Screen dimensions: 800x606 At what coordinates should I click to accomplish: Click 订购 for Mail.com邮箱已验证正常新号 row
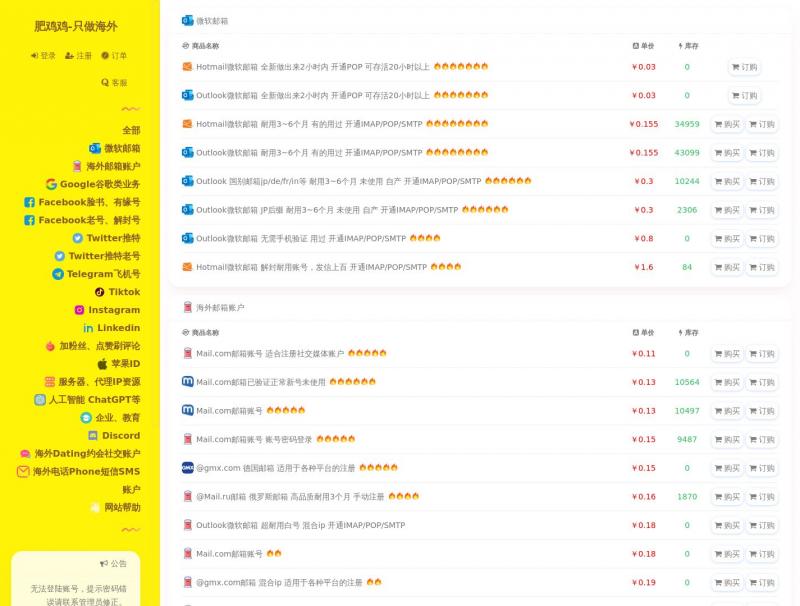pos(762,382)
